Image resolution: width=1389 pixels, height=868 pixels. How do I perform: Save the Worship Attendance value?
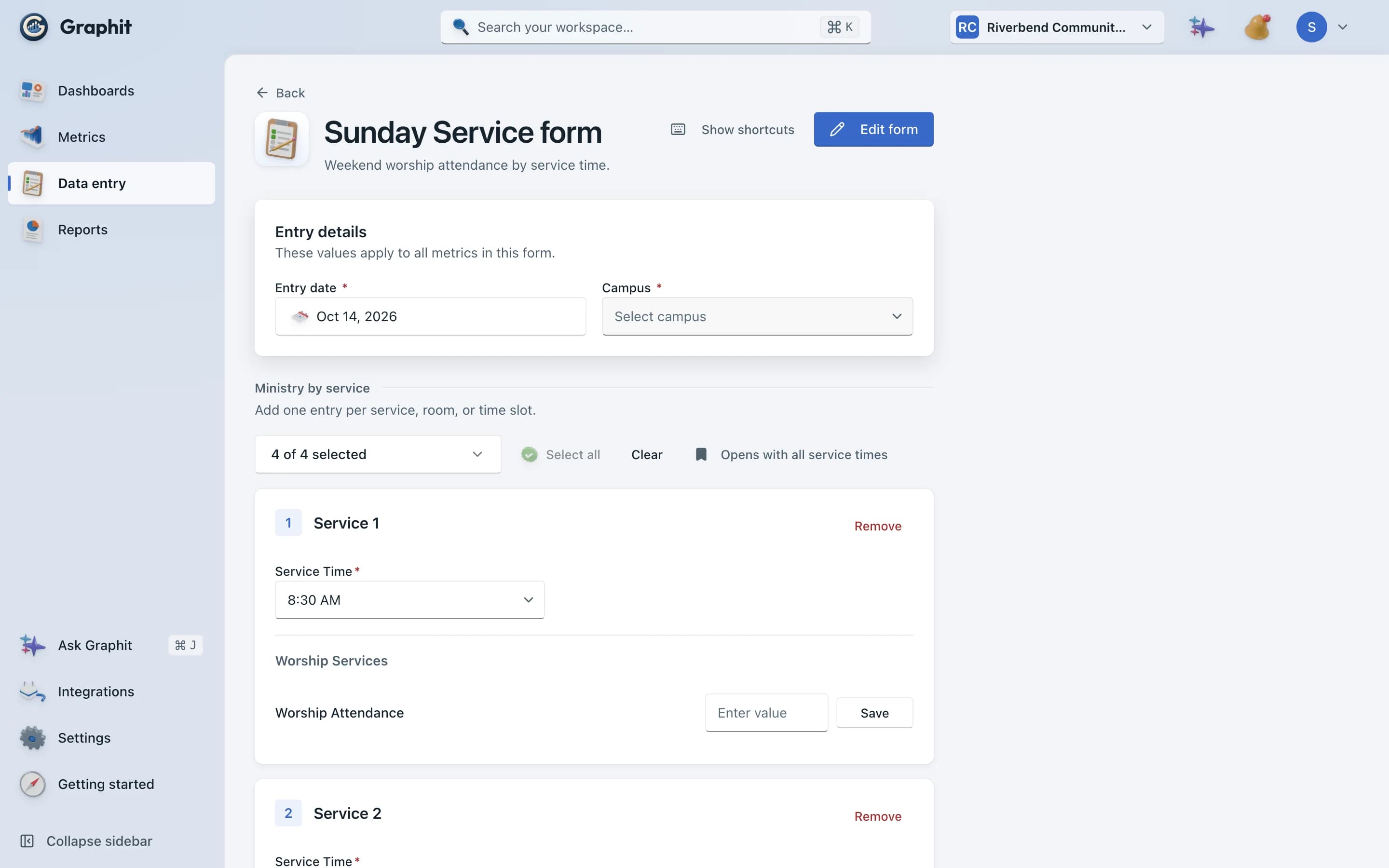point(874,712)
